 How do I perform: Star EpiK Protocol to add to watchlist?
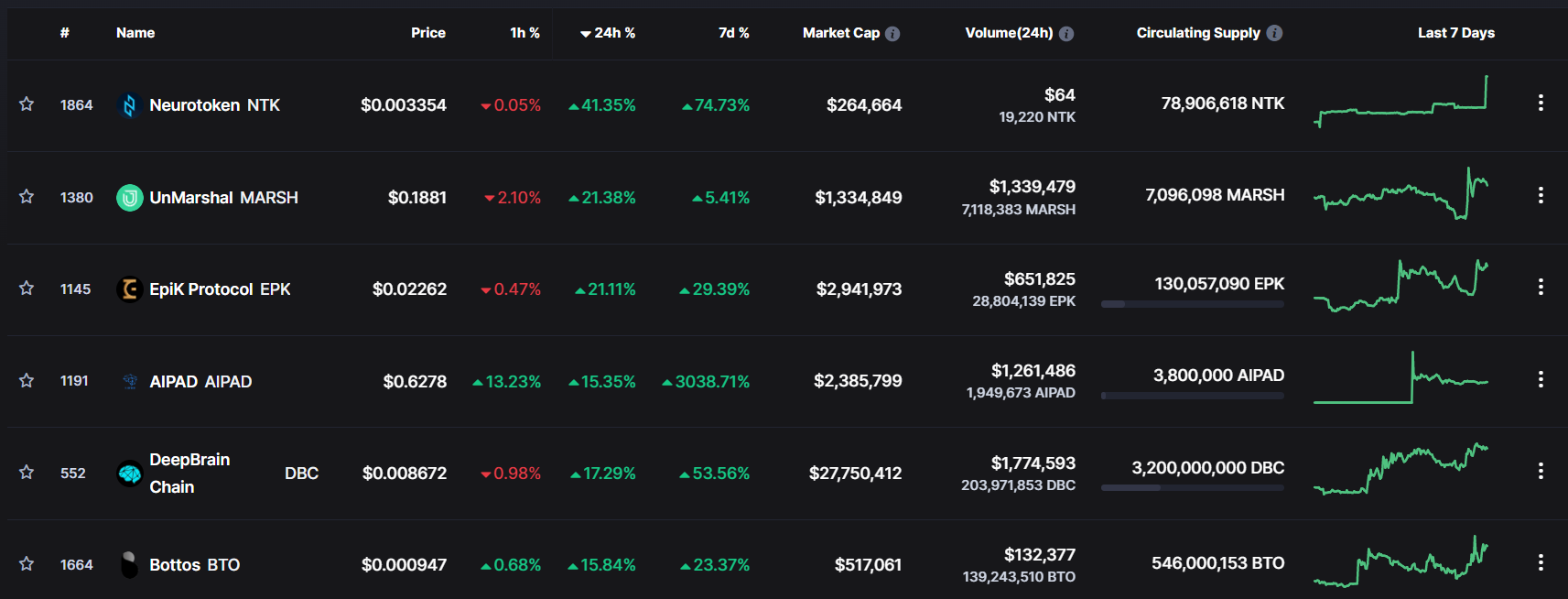pyautogui.click(x=27, y=289)
